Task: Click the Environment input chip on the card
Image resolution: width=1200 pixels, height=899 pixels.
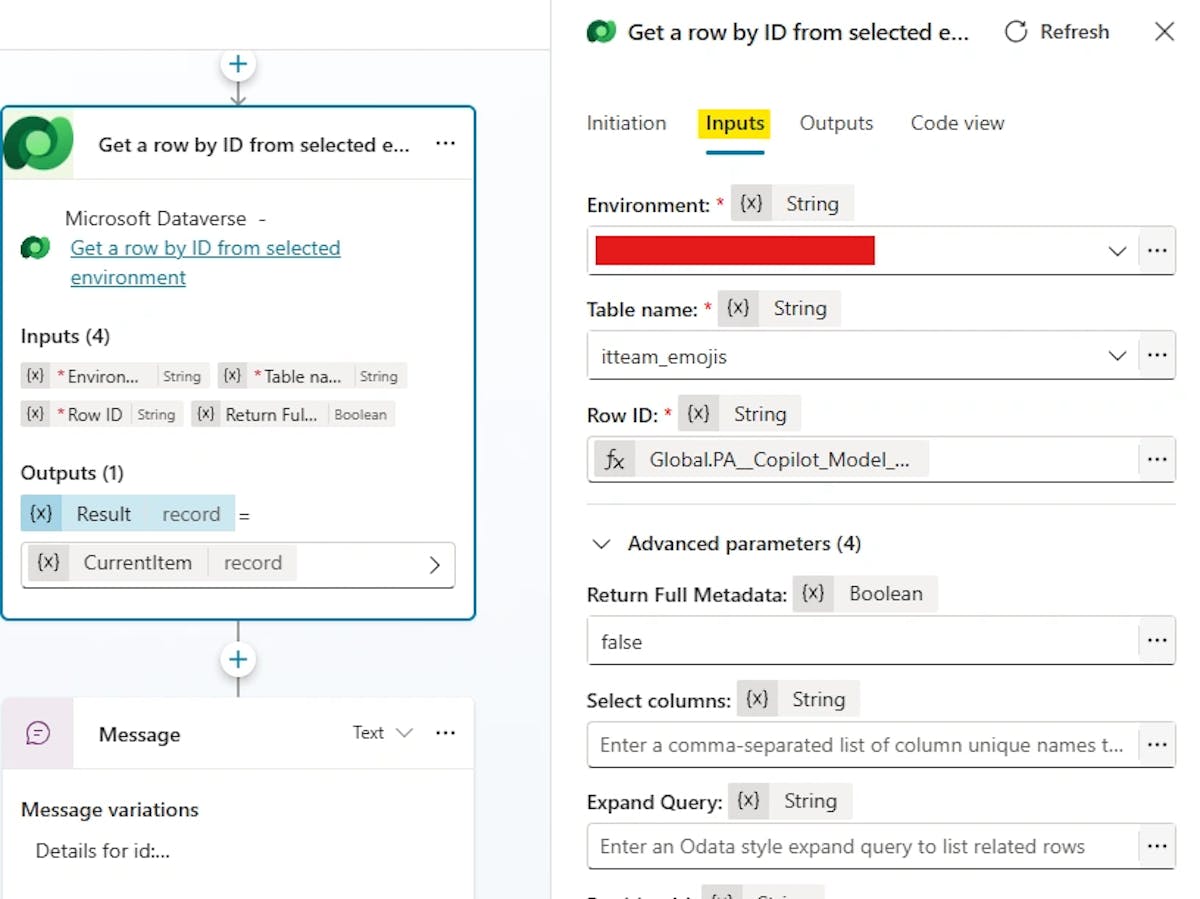Action: point(115,376)
